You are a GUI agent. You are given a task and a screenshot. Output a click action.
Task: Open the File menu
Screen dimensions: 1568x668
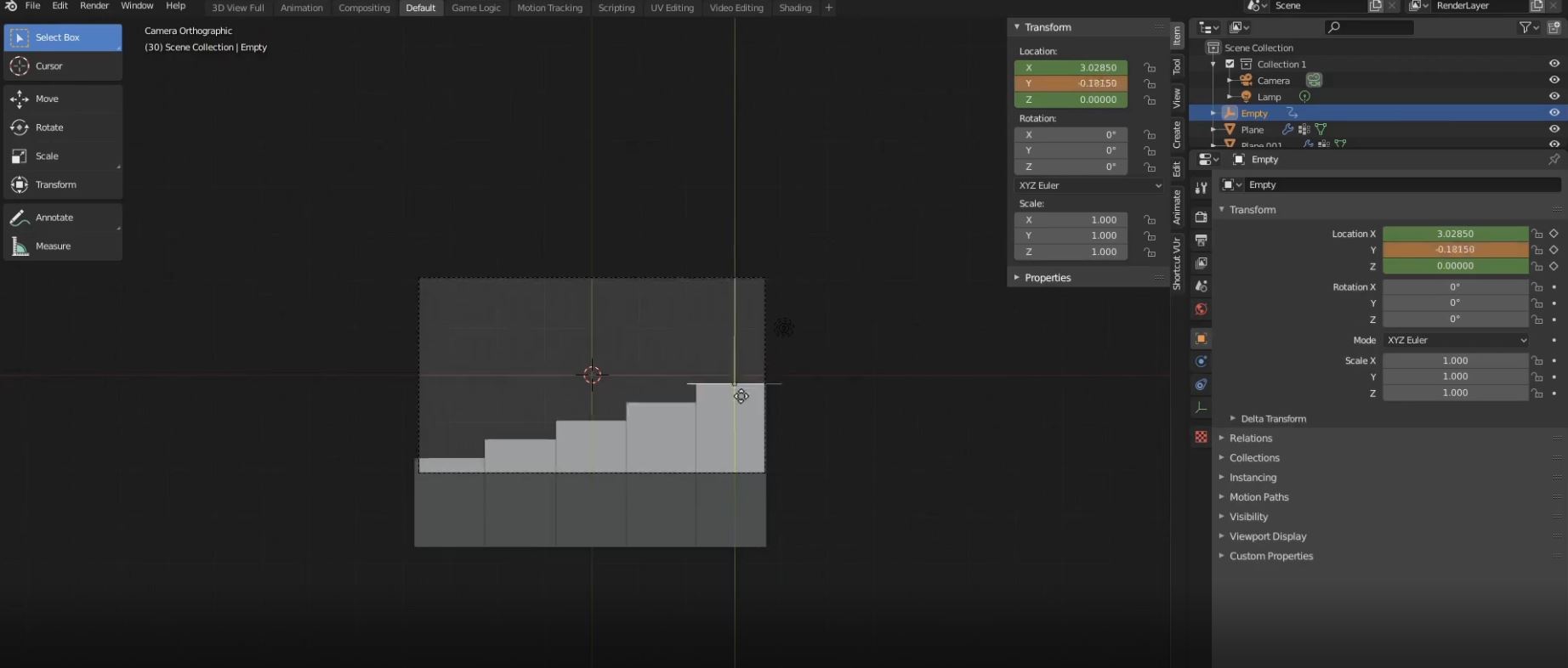32,6
